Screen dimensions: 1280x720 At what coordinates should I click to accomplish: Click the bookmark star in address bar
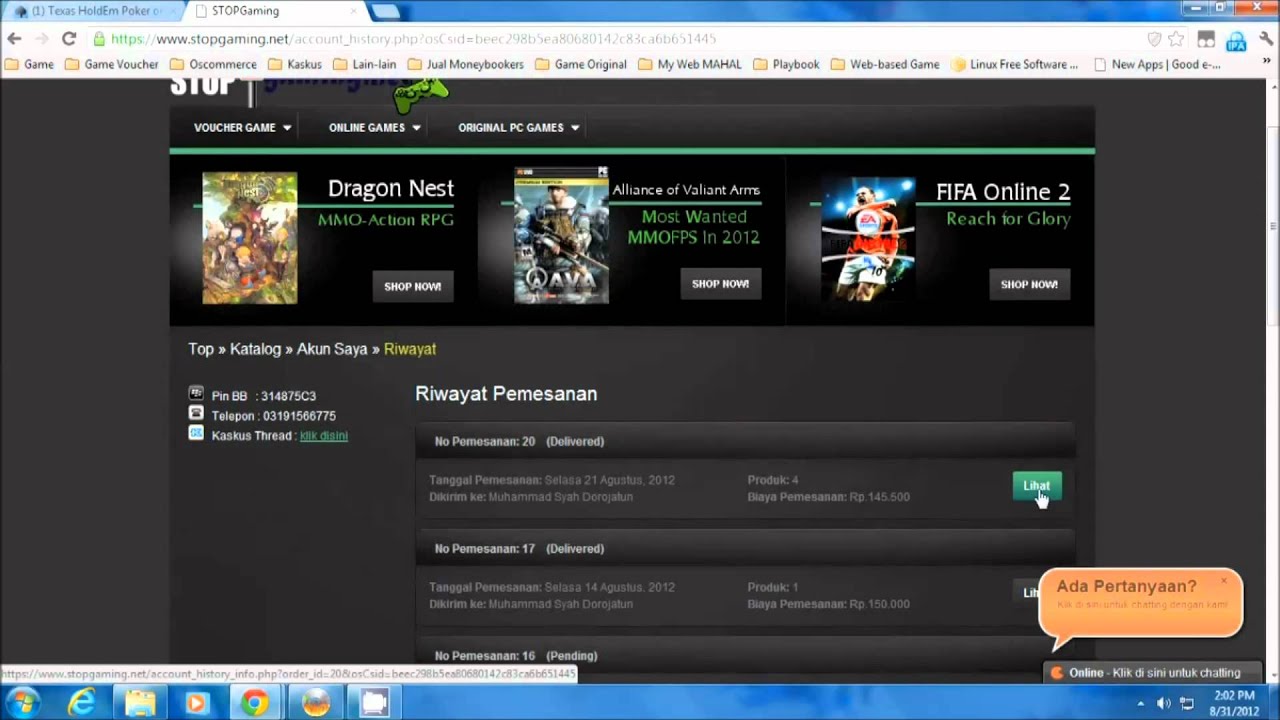click(x=1176, y=39)
